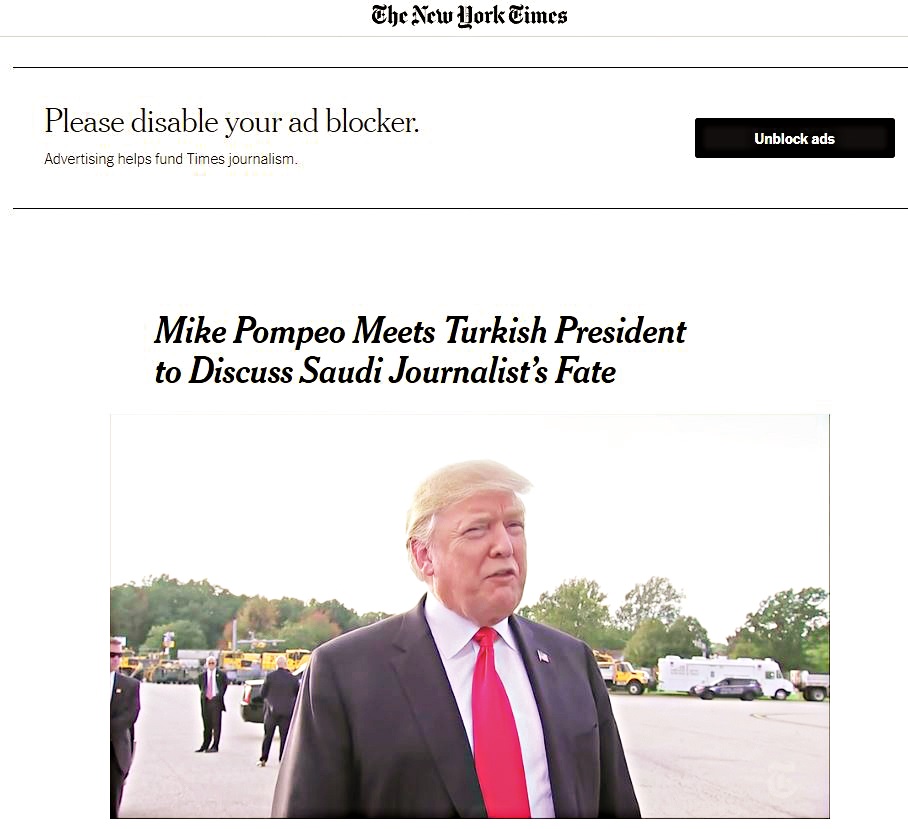Click the red necktie in the photo
This screenshot has width=908, height=829.
point(501,724)
